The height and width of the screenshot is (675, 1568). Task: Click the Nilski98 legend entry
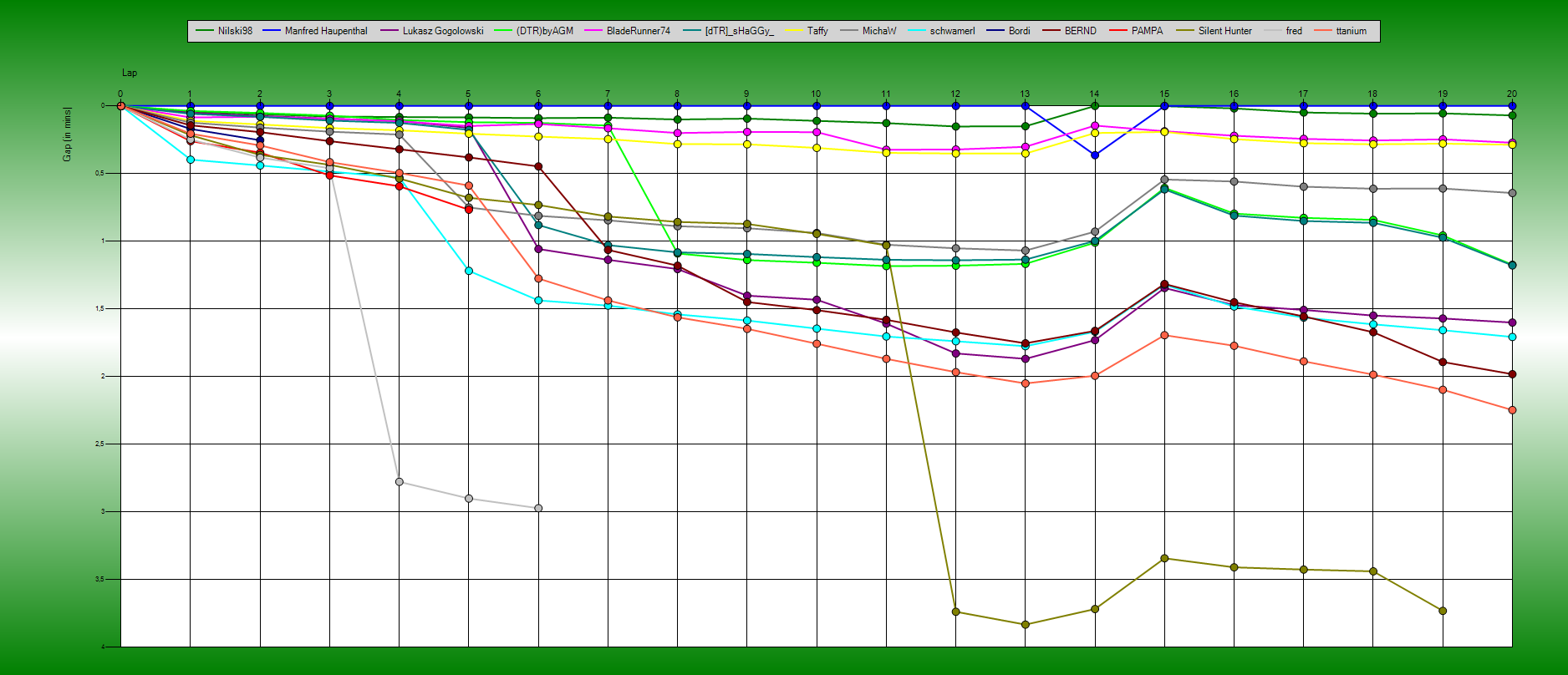coord(224,31)
